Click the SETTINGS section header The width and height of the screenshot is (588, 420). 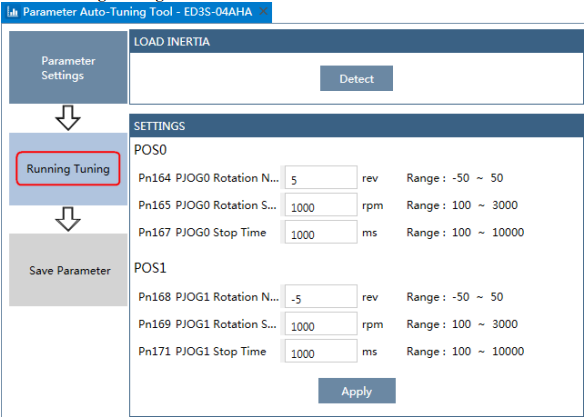[356, 126]
